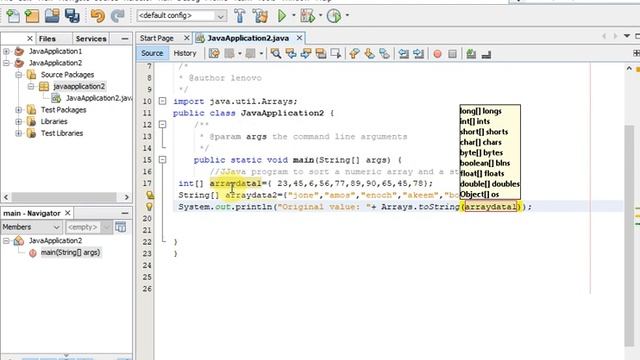Open the Profile Project dropdown arrow

click(x=347, y=16)
